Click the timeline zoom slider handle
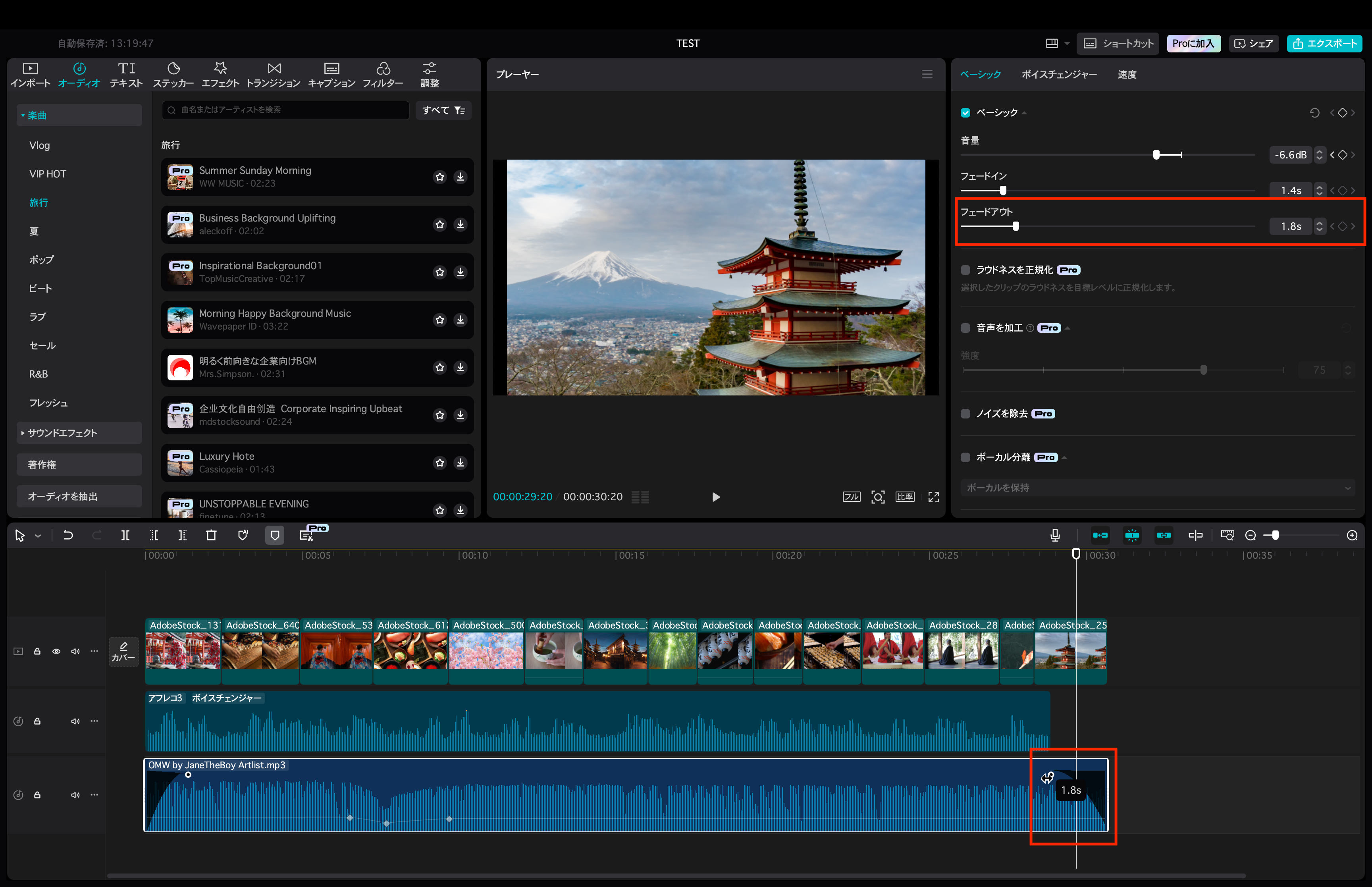 1275,535
